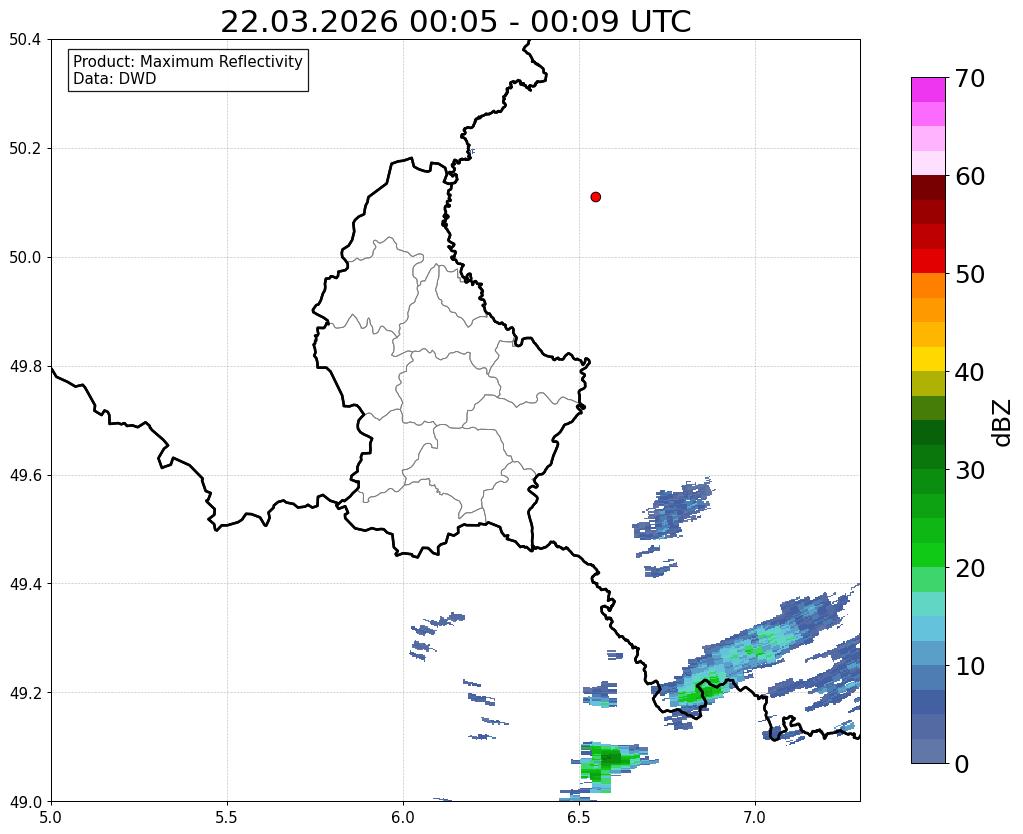The width and height of the screenshot is (1023, 834).
Task: Click longitude axis label 6.0
Action: pos(403,818)
